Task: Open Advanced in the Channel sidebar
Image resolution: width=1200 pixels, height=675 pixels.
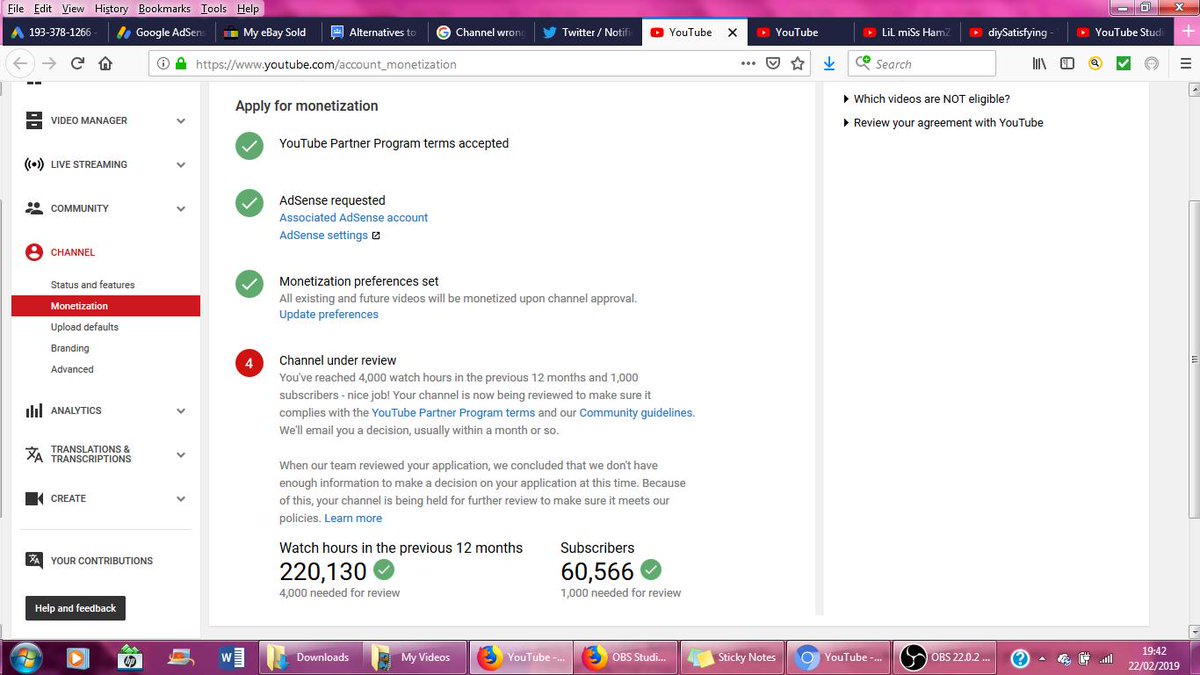Action: [72, 369]
